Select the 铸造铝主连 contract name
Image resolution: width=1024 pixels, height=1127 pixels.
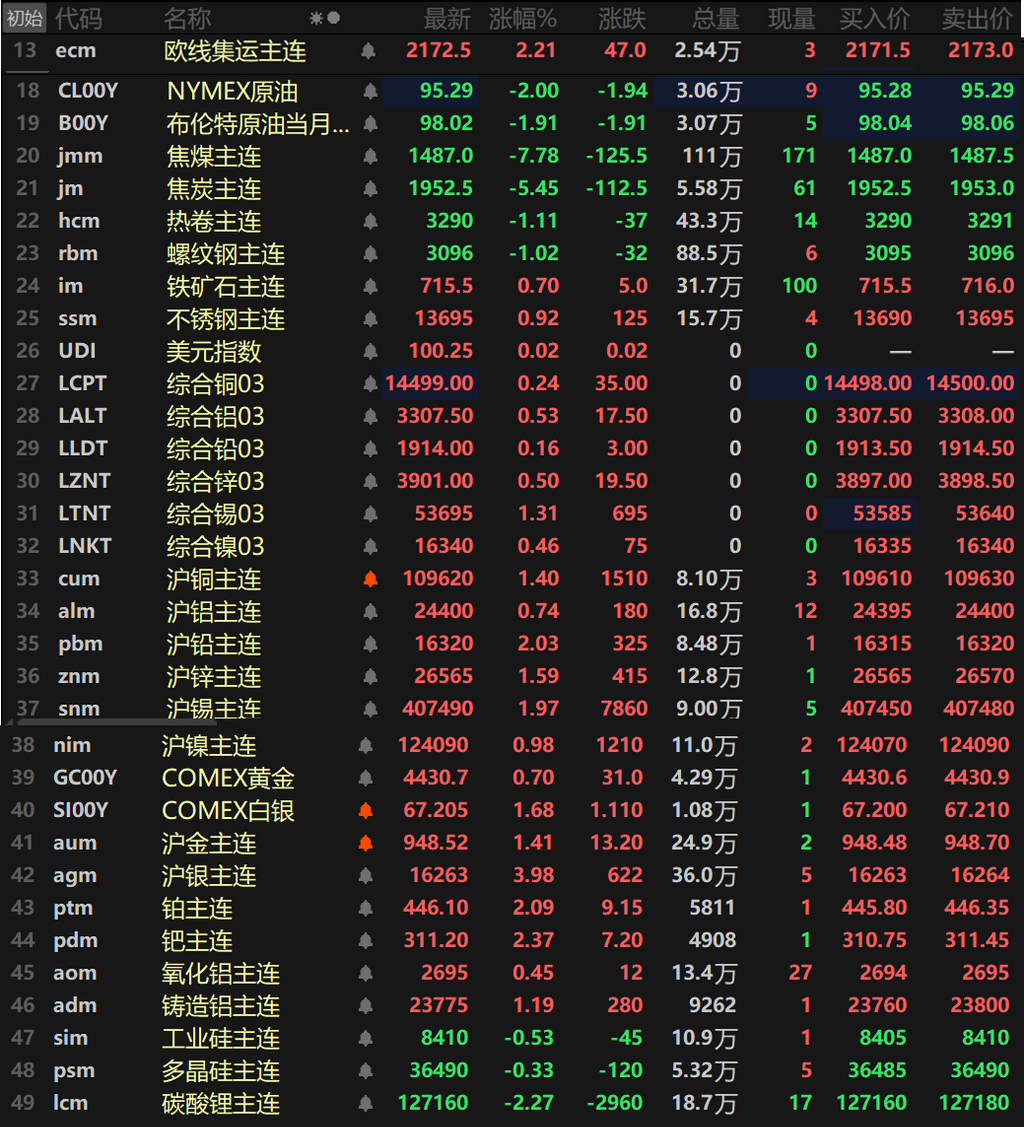(221, 1006)
